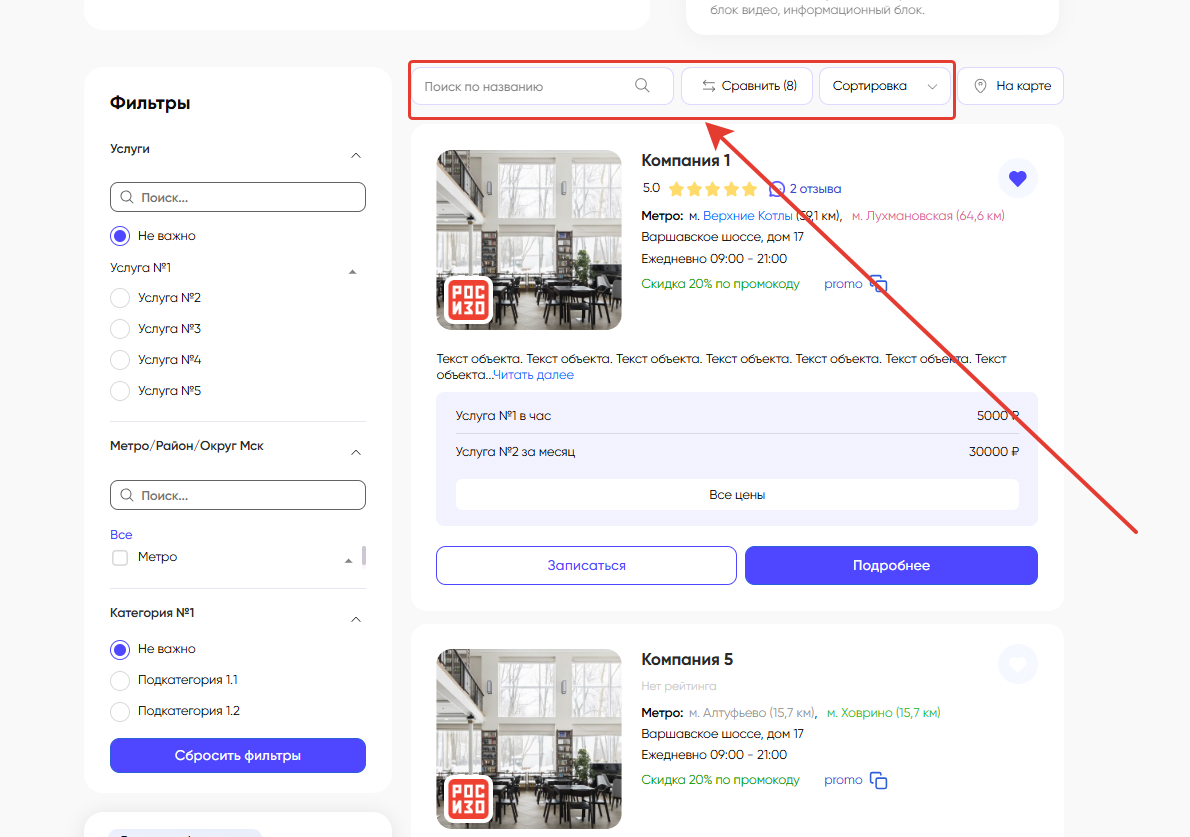
Task: Collapse the Услуги filter section
Action: (355, 155)
